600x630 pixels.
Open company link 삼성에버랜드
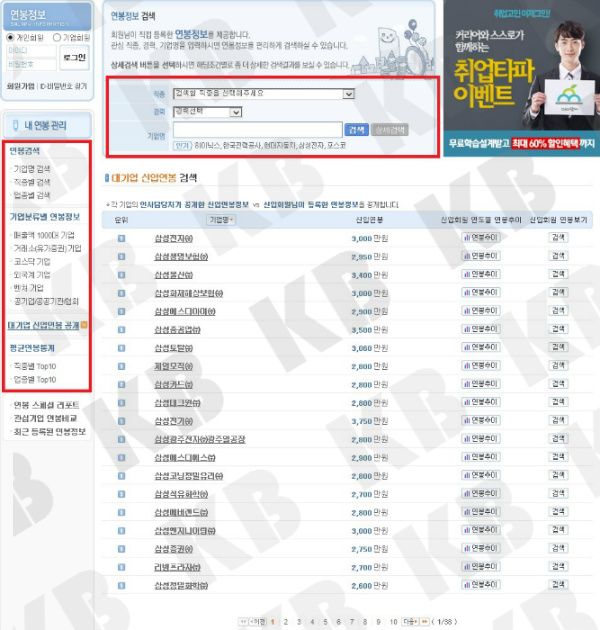coord(181,513)
